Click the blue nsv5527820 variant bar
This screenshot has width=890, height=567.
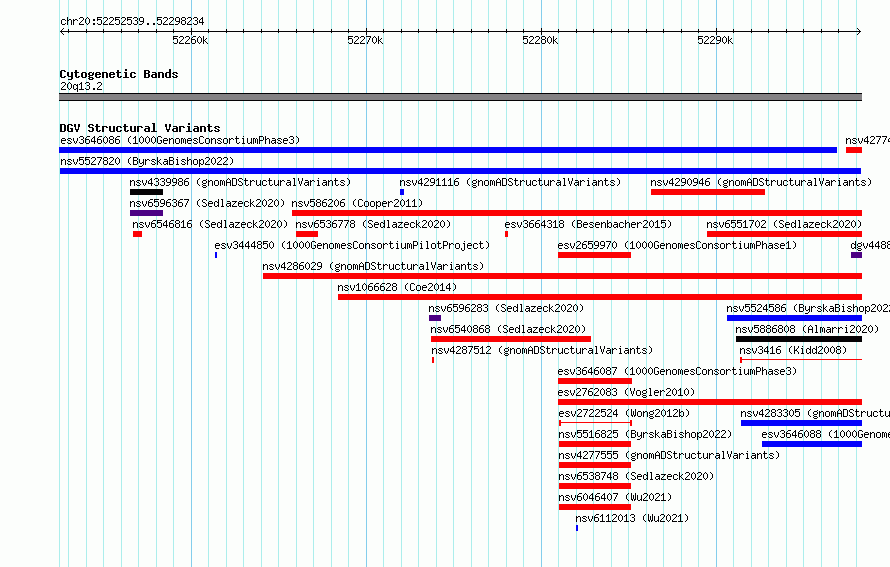coord(460,171)
